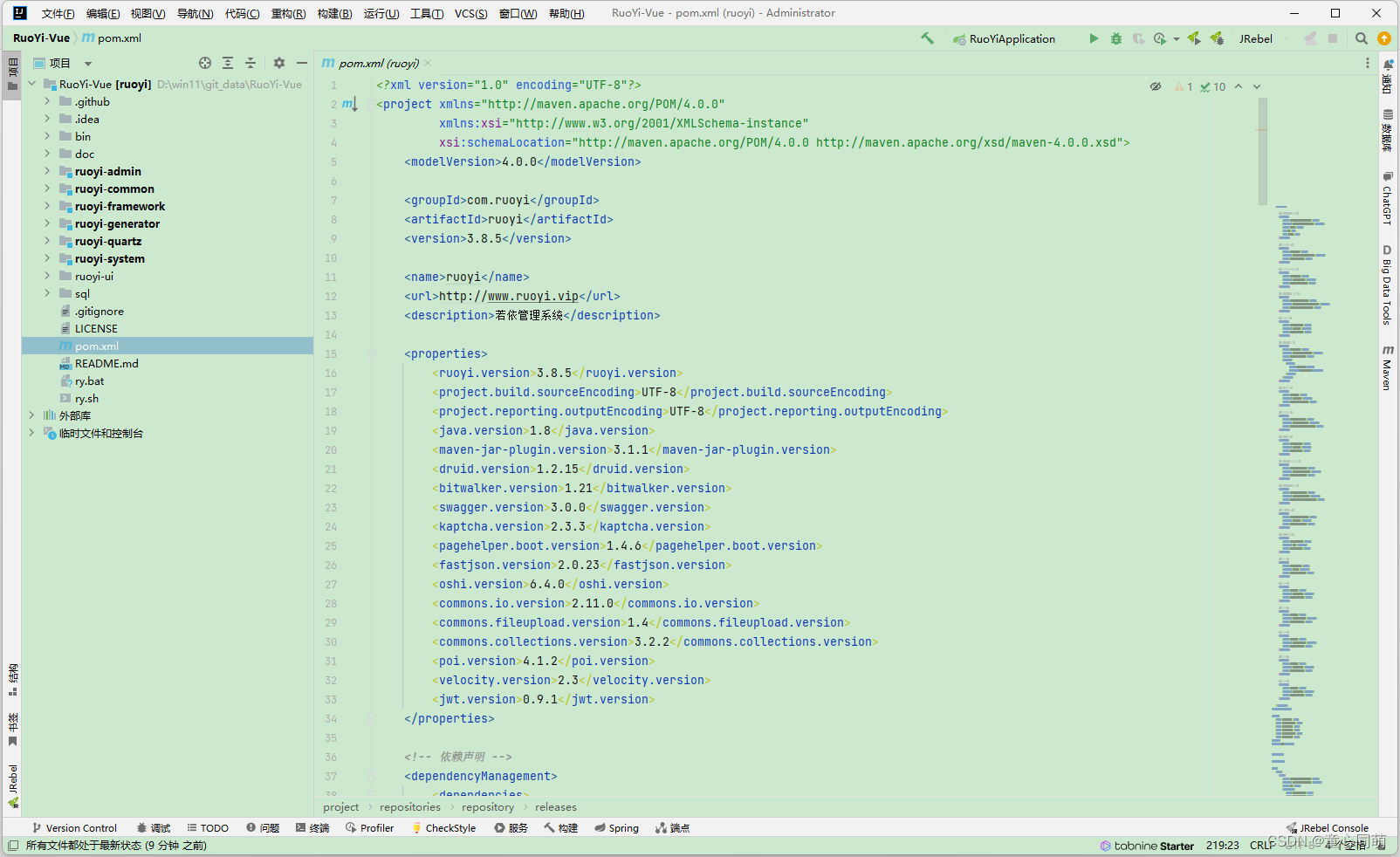
Task: Expand the ruoyi-generator module
Action: pos(47,223)
